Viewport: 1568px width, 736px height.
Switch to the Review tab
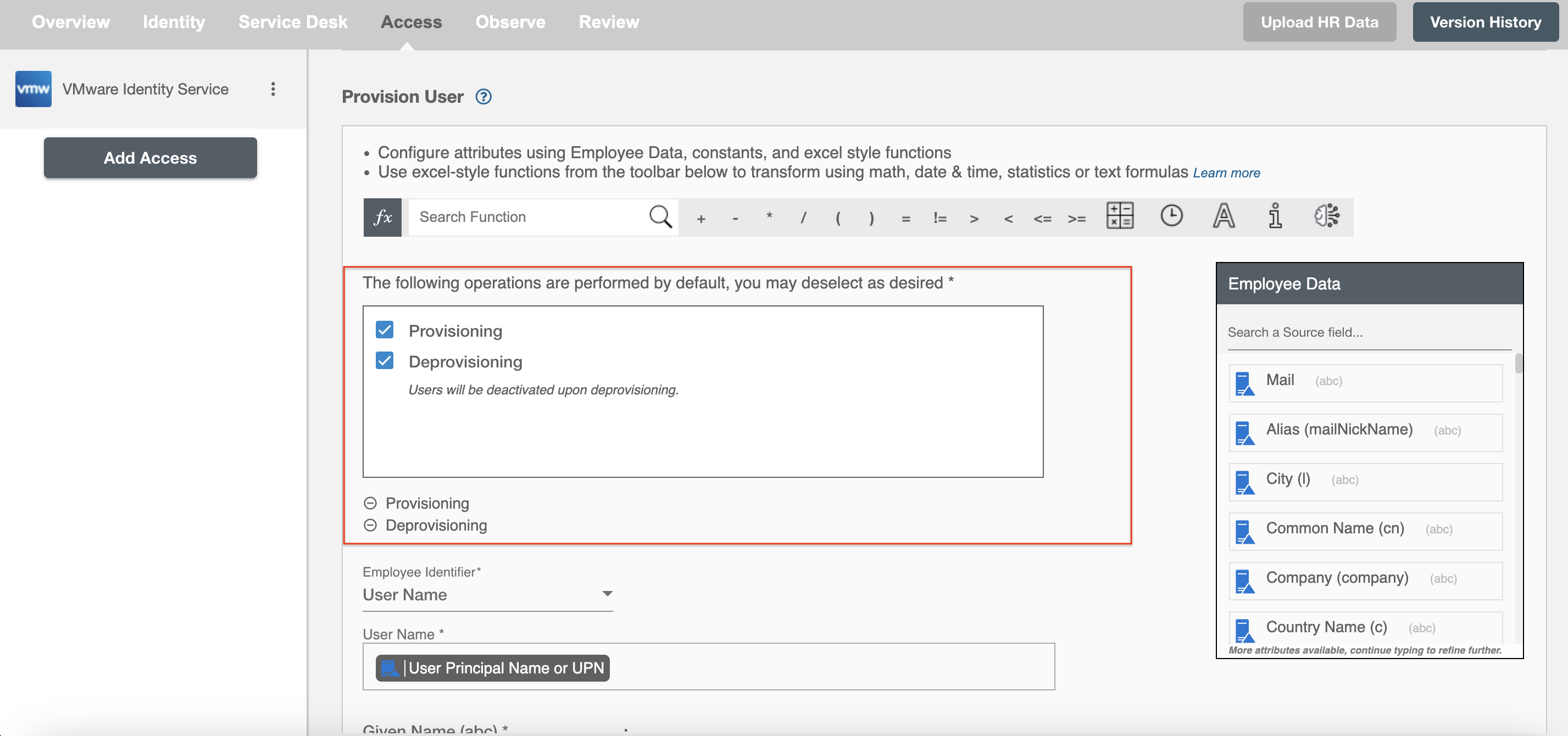coord(607,20)
